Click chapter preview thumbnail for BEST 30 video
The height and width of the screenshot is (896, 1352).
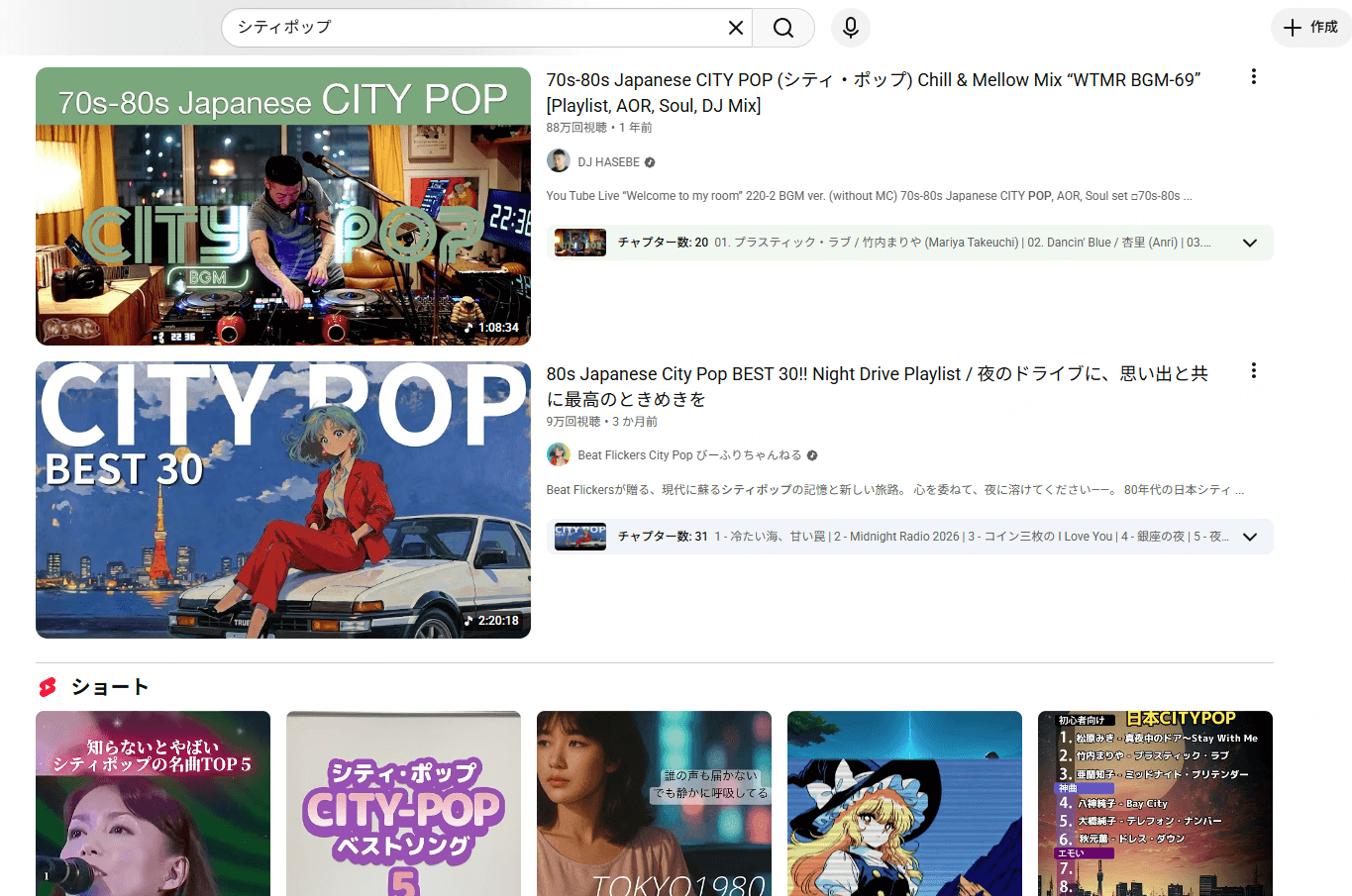pyautogui.click(x=580, y=537)
